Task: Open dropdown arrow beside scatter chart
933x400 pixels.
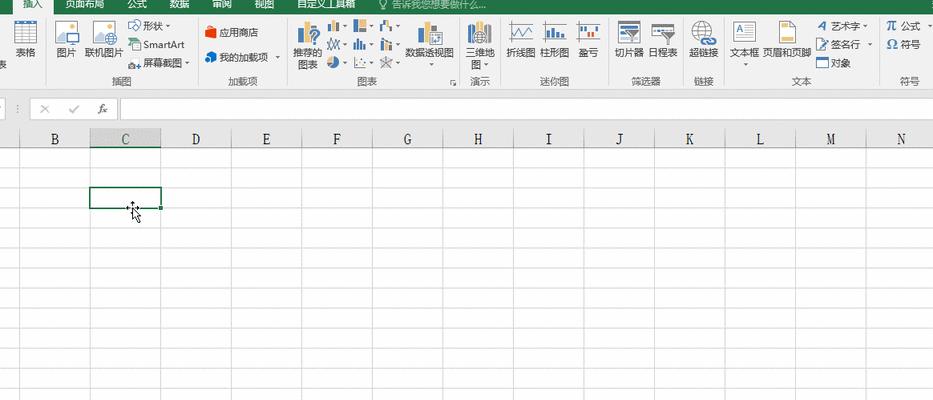Action: point(371,63)
